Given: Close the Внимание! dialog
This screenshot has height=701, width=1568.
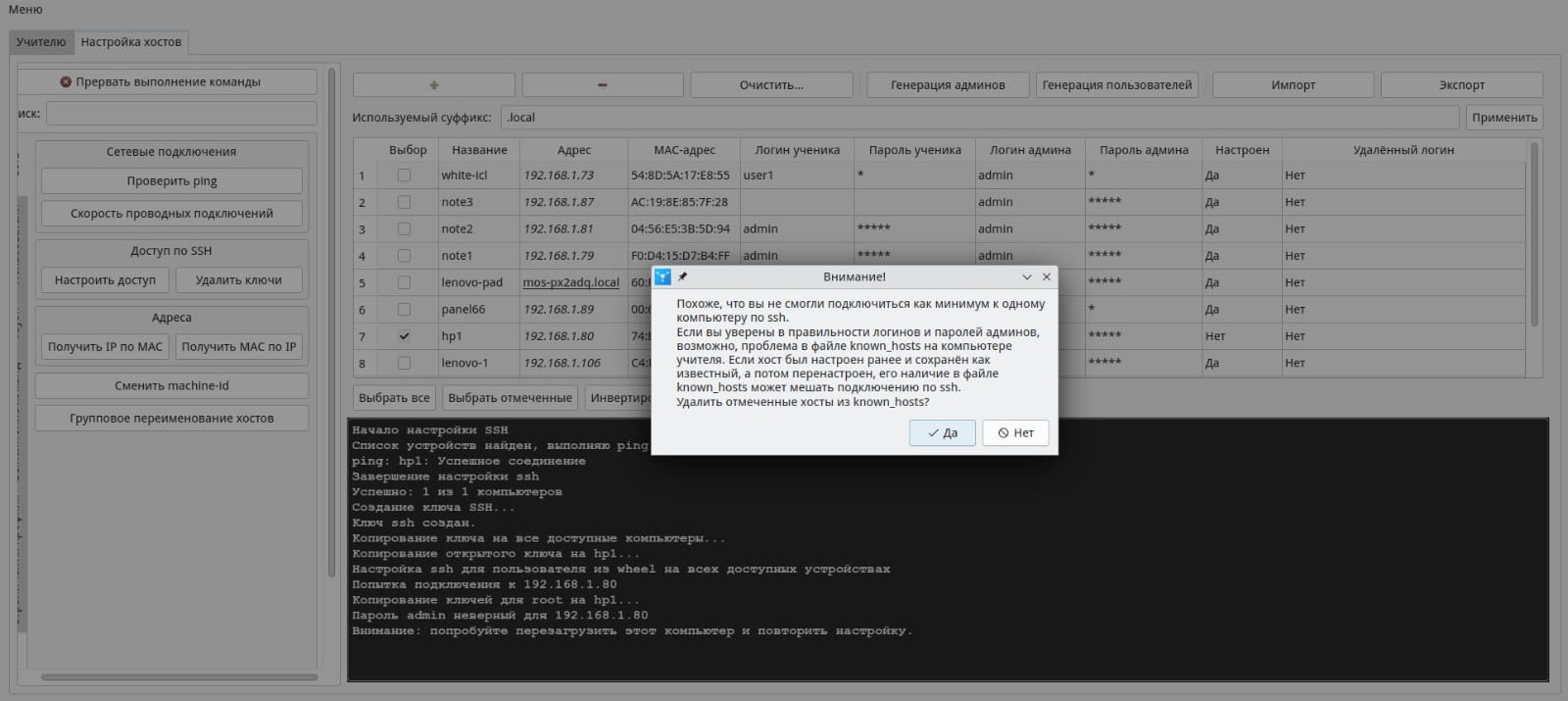Looking at the screenshot, I should click(x=1047, y=277).
